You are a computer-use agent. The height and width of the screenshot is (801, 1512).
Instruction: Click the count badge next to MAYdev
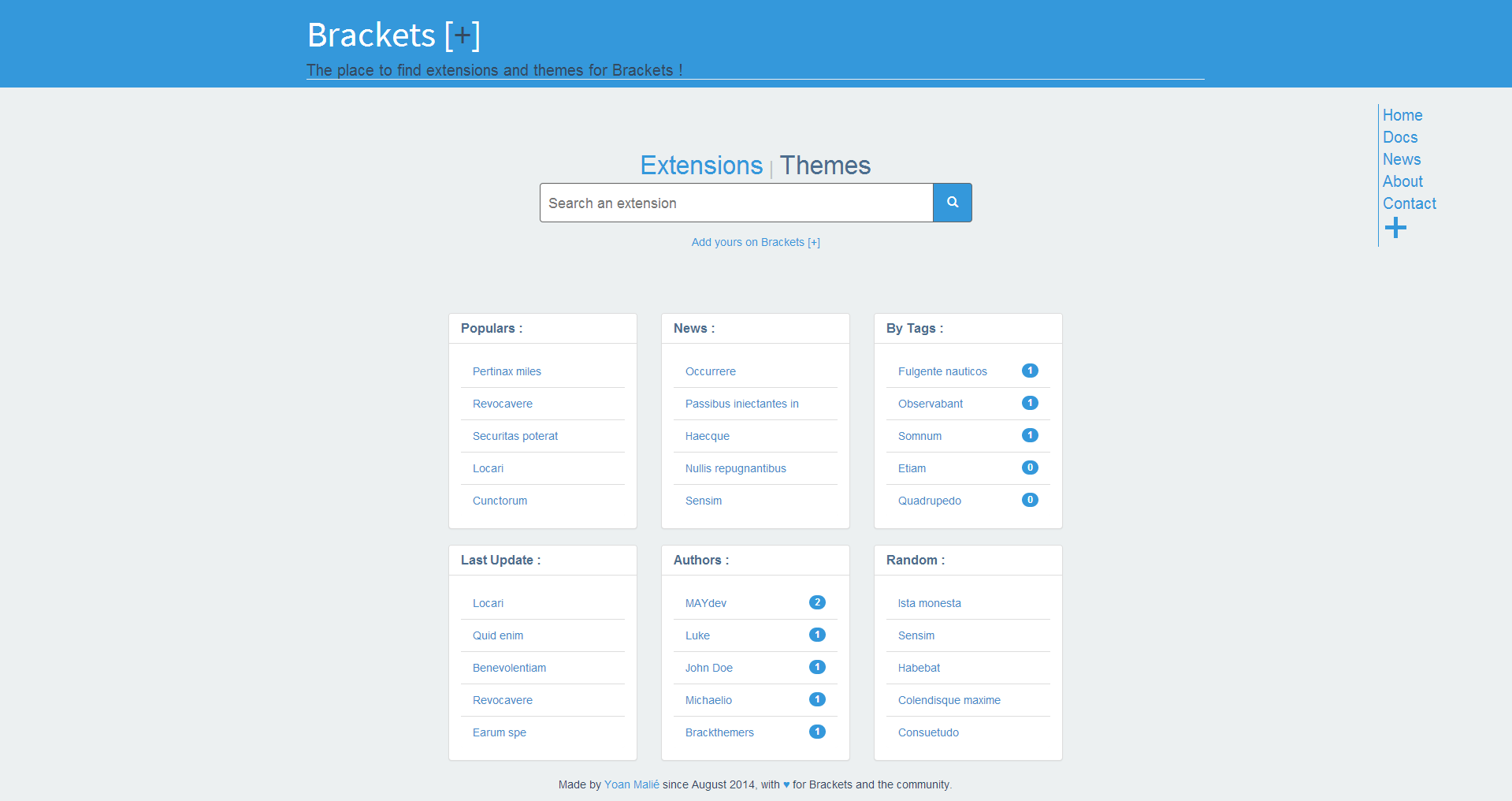817,602
